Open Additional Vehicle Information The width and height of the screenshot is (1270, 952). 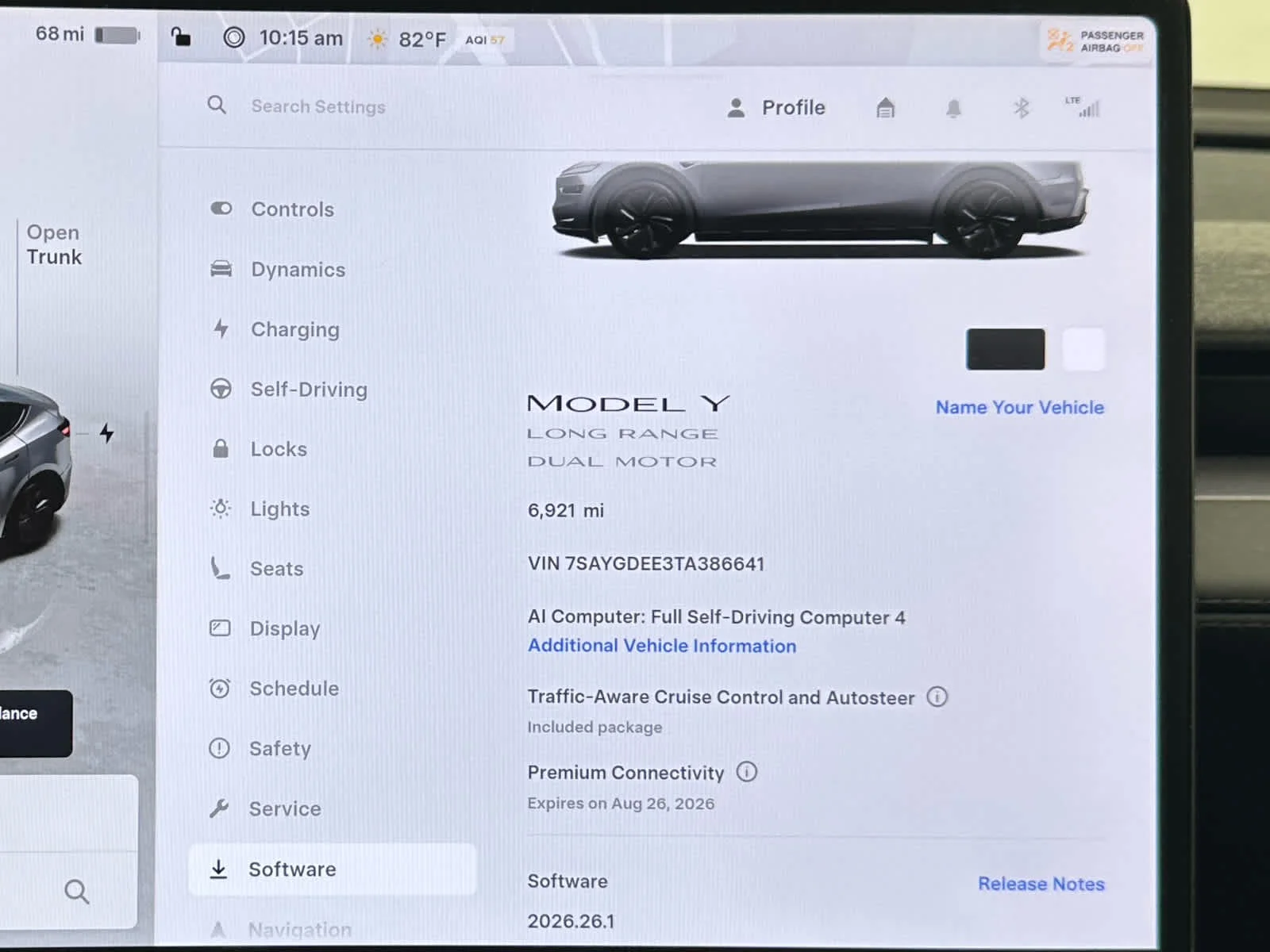click(662, 646)
